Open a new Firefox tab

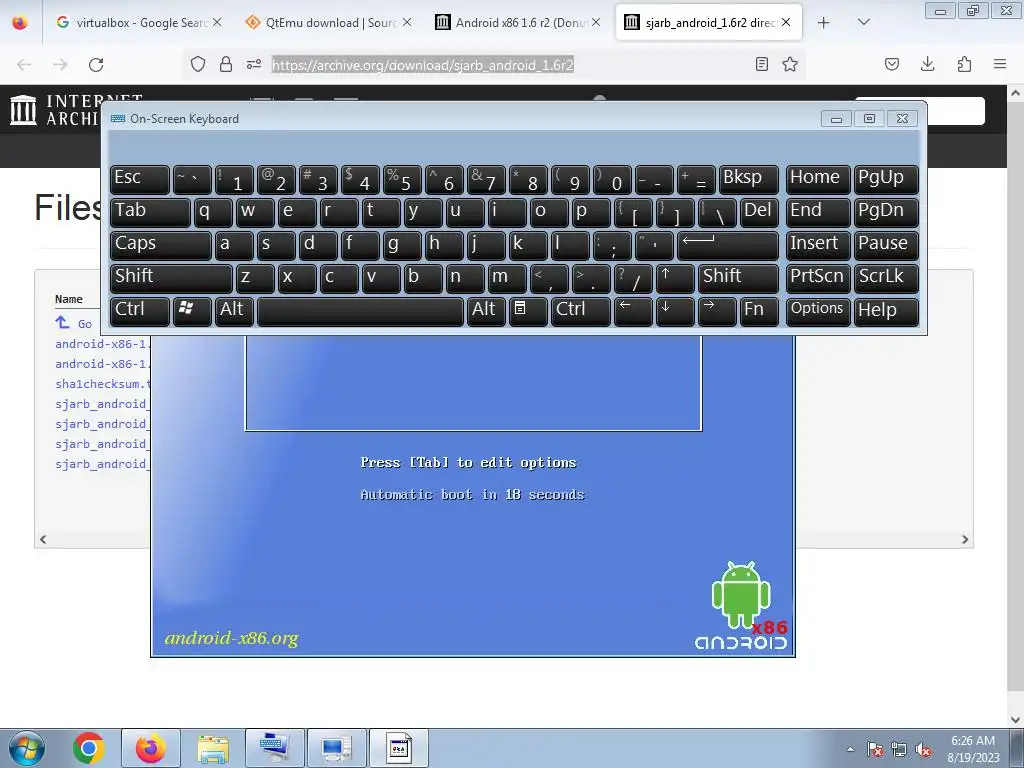824,23
